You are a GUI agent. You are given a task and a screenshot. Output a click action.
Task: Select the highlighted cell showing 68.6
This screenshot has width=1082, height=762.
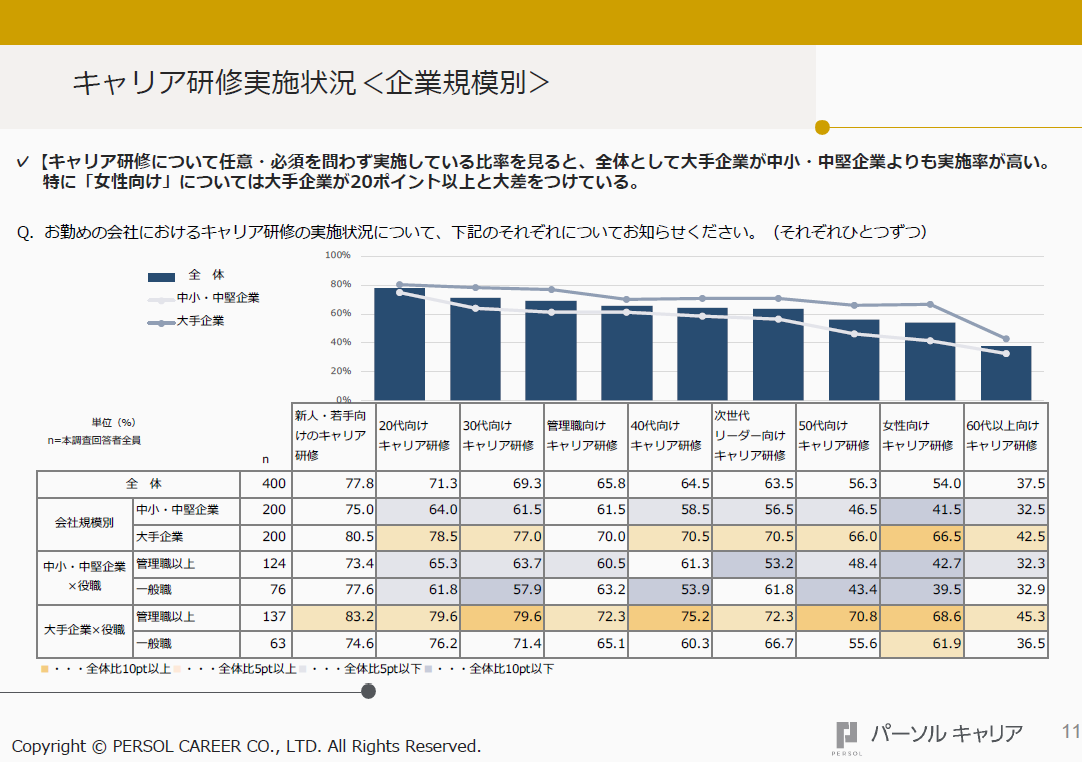(920, 617)
